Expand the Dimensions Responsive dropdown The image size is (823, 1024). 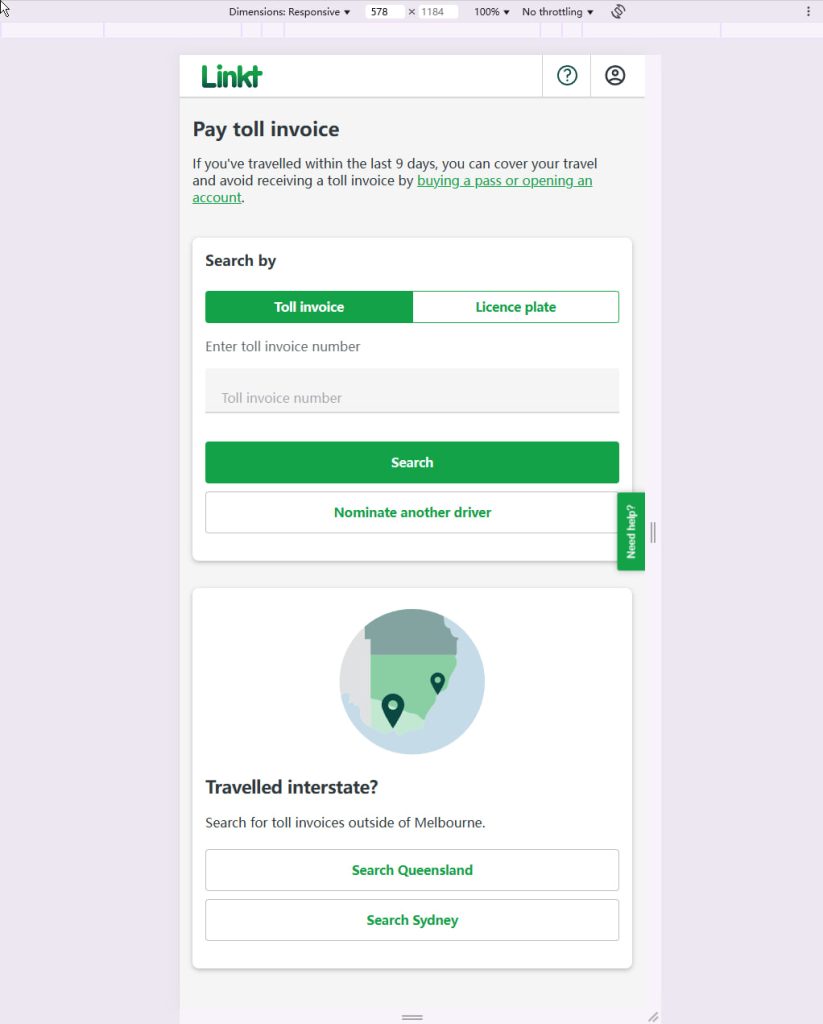(x=289, y=12)
